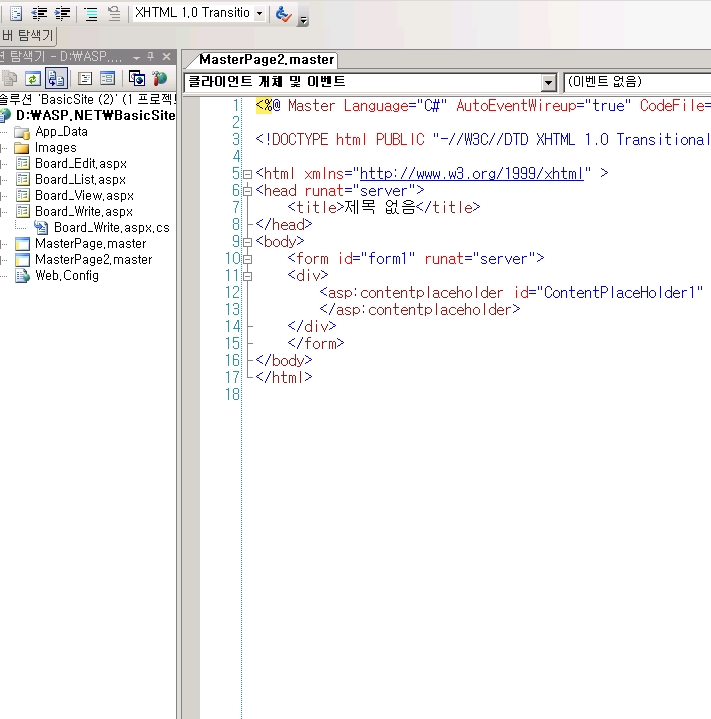The height and width of the screenshot is (719, 711).
Task: Comment out the selected lines
Action: [91, 14]
